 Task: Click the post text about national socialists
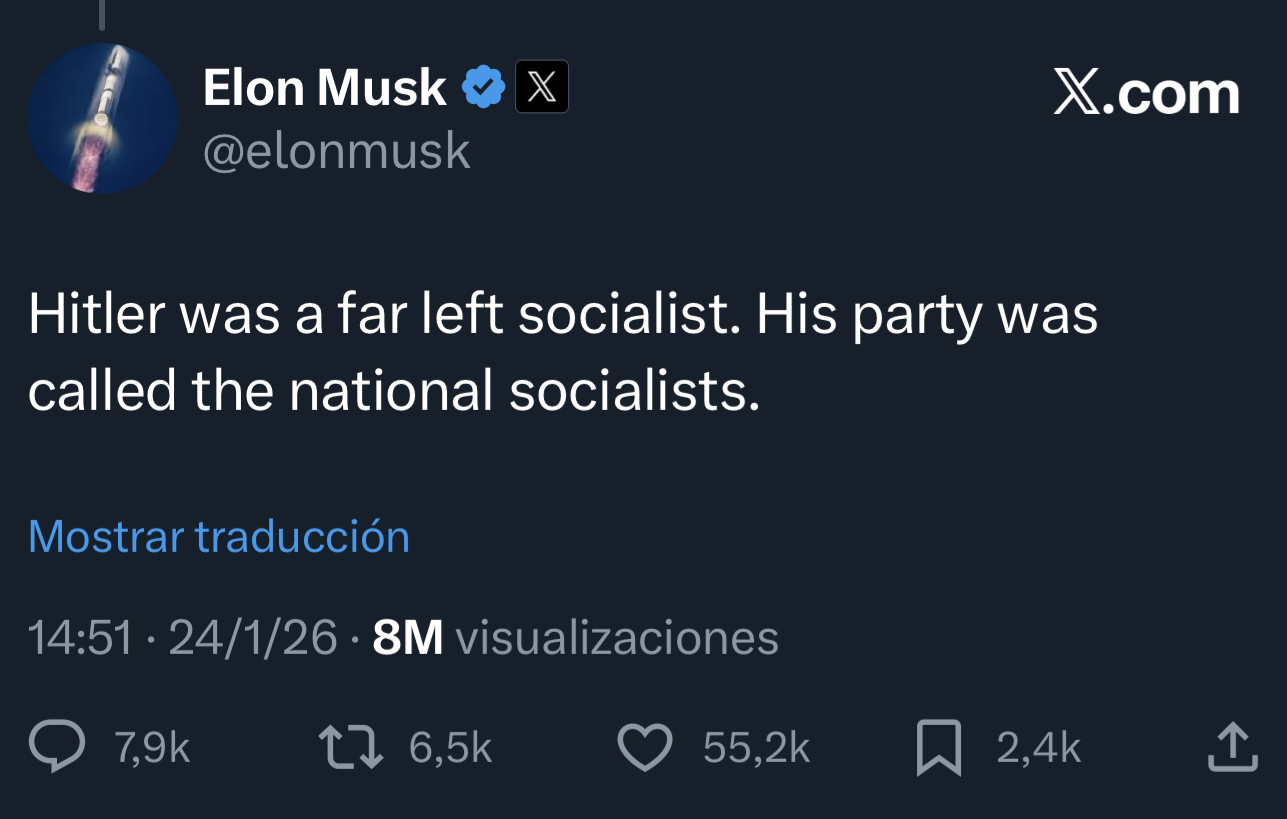point(562,353)
